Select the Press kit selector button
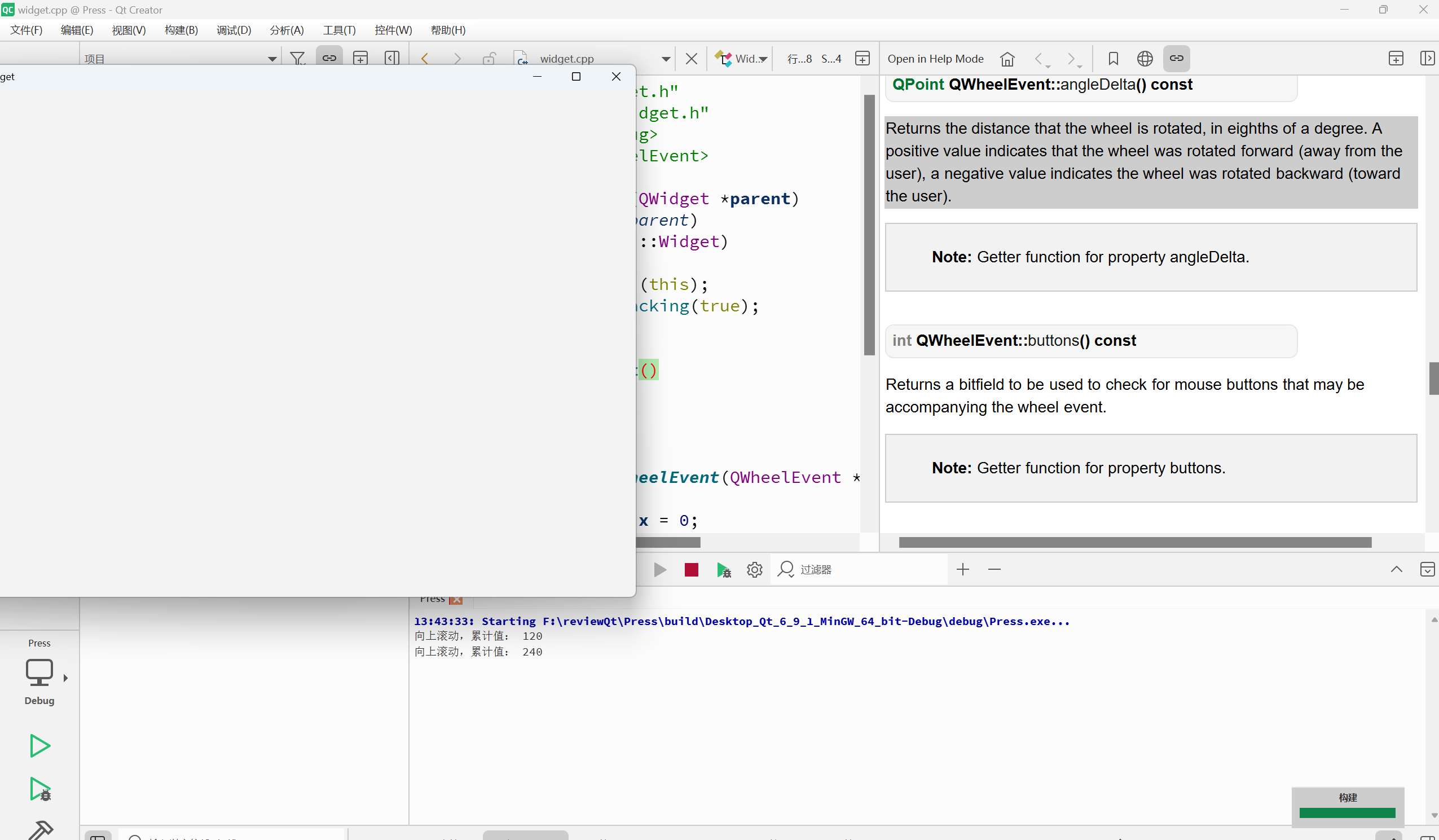1439x840 pixels. [39, 672]
